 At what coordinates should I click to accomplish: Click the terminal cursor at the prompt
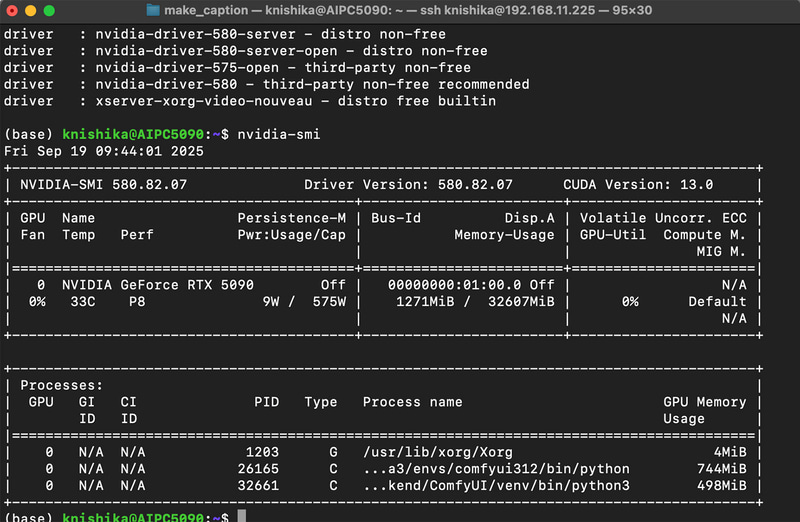(x=242, y=517)
